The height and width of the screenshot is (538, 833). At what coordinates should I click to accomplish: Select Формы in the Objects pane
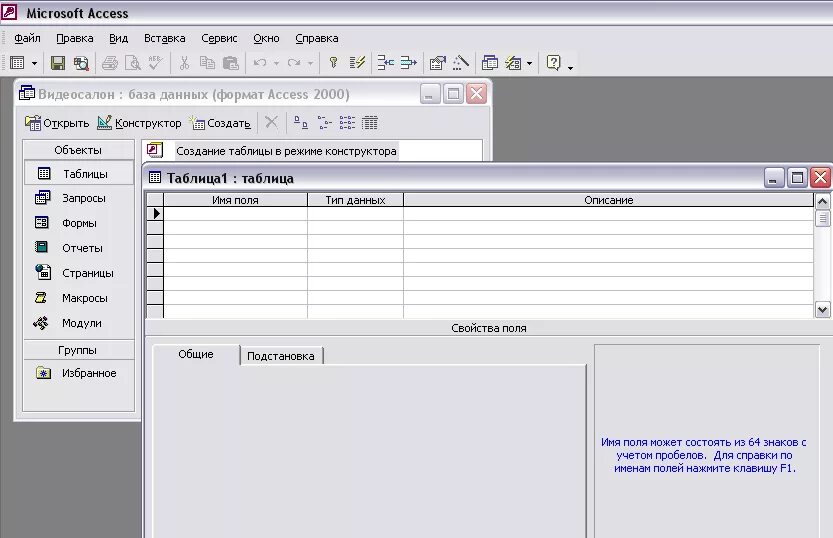click(x=79, y=223)
